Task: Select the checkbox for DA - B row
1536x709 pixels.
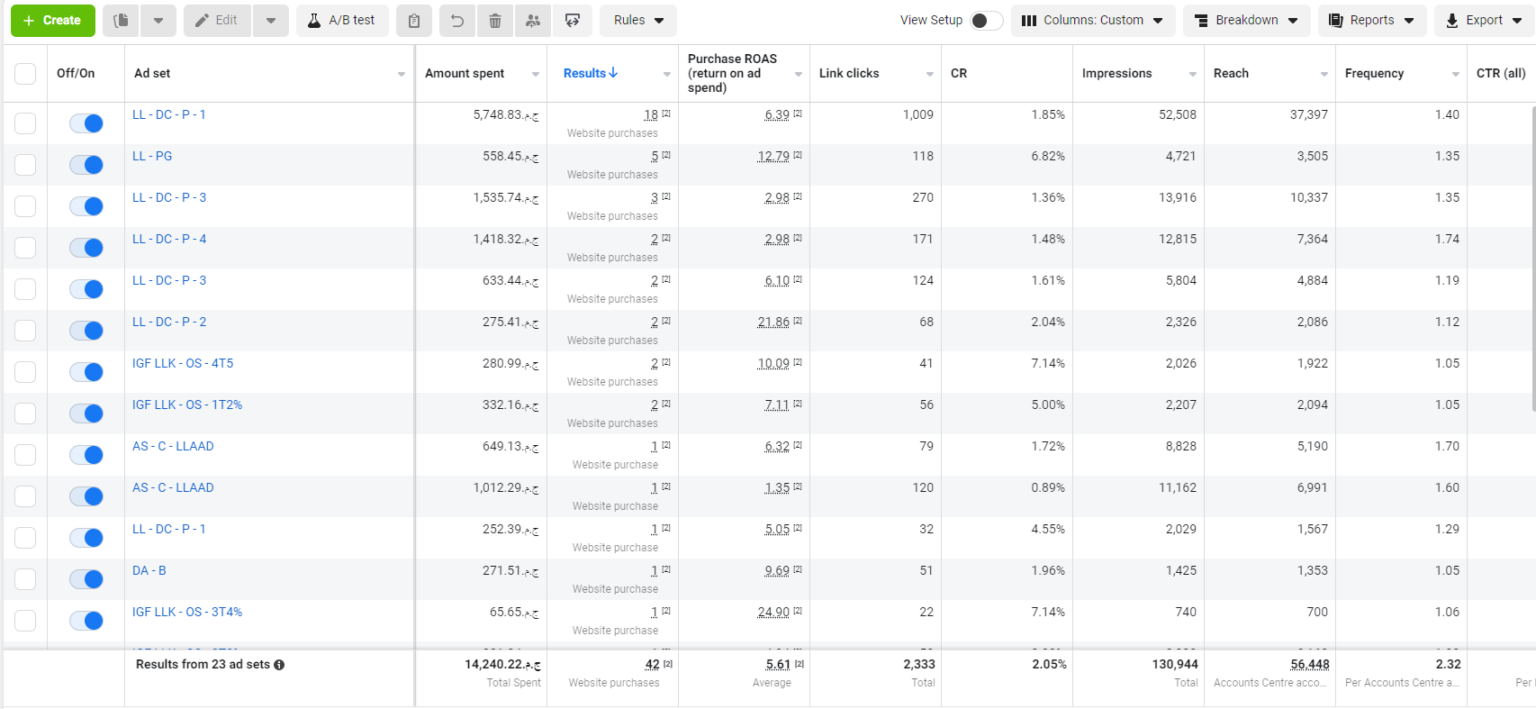Action: tap(25, 579)
